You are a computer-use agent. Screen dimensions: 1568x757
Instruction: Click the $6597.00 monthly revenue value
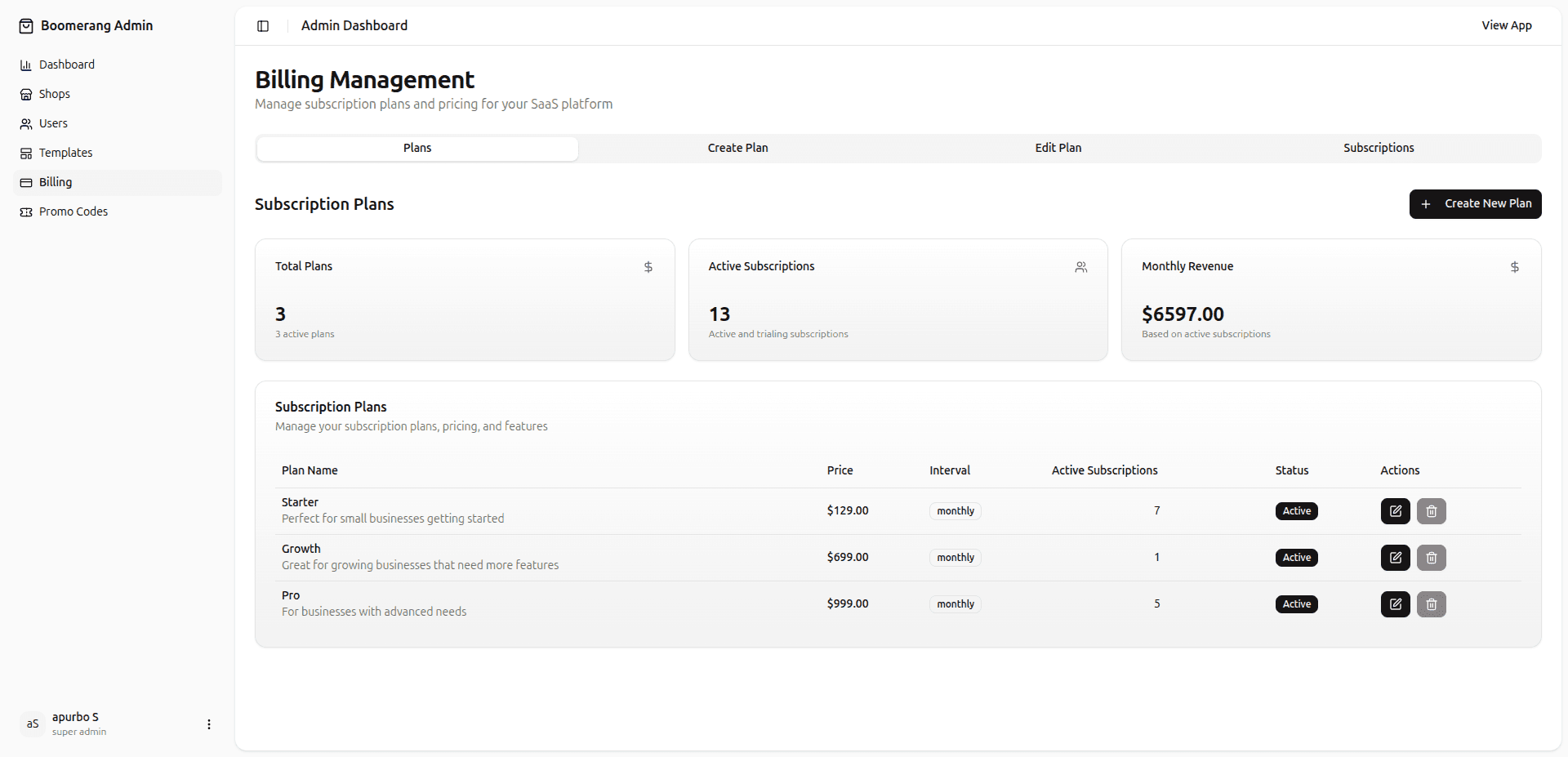1183,314
